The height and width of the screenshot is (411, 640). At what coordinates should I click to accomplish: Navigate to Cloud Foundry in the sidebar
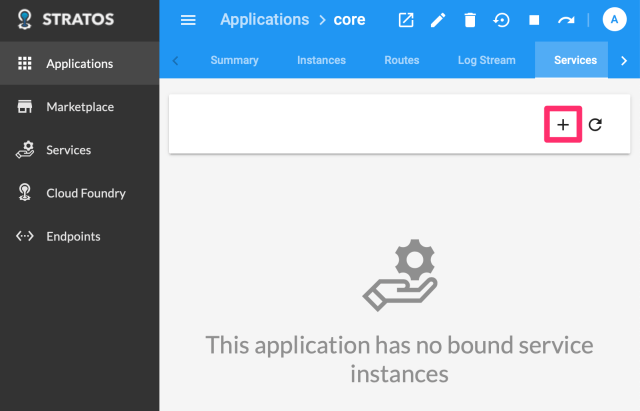(x=86, y=193)
